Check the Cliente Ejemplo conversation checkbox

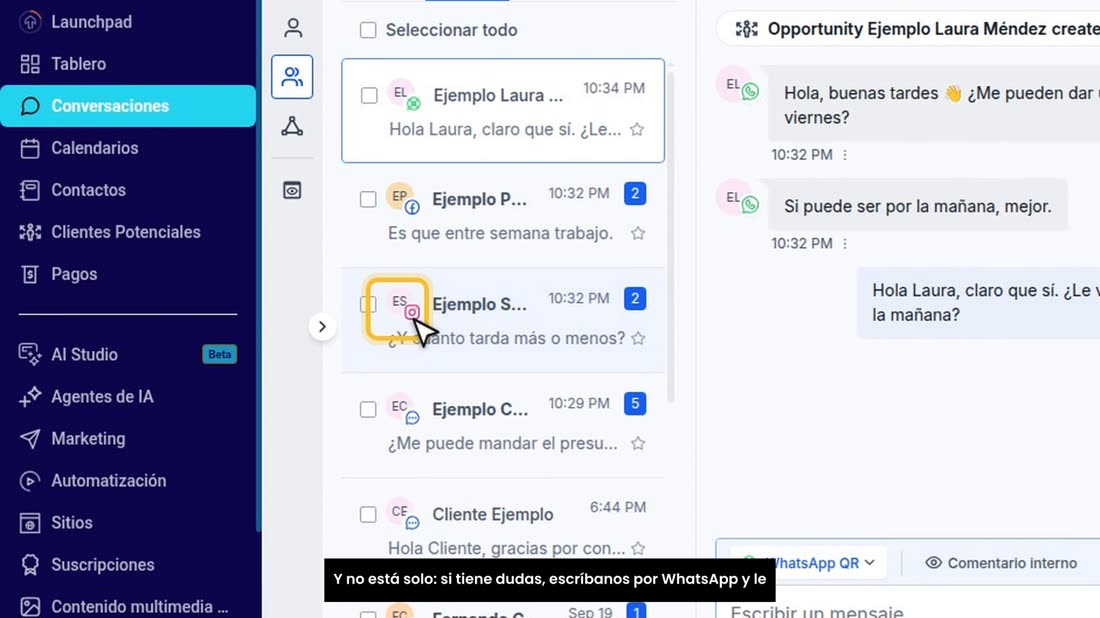pyautogui.click(x=368, y=515)
